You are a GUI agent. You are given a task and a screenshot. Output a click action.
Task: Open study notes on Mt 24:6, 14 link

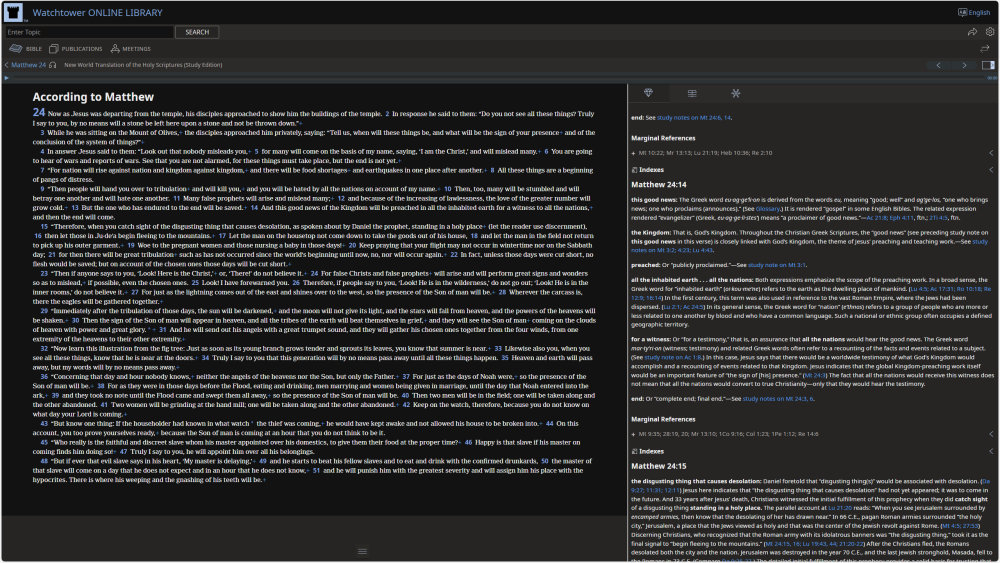point(694,118)
